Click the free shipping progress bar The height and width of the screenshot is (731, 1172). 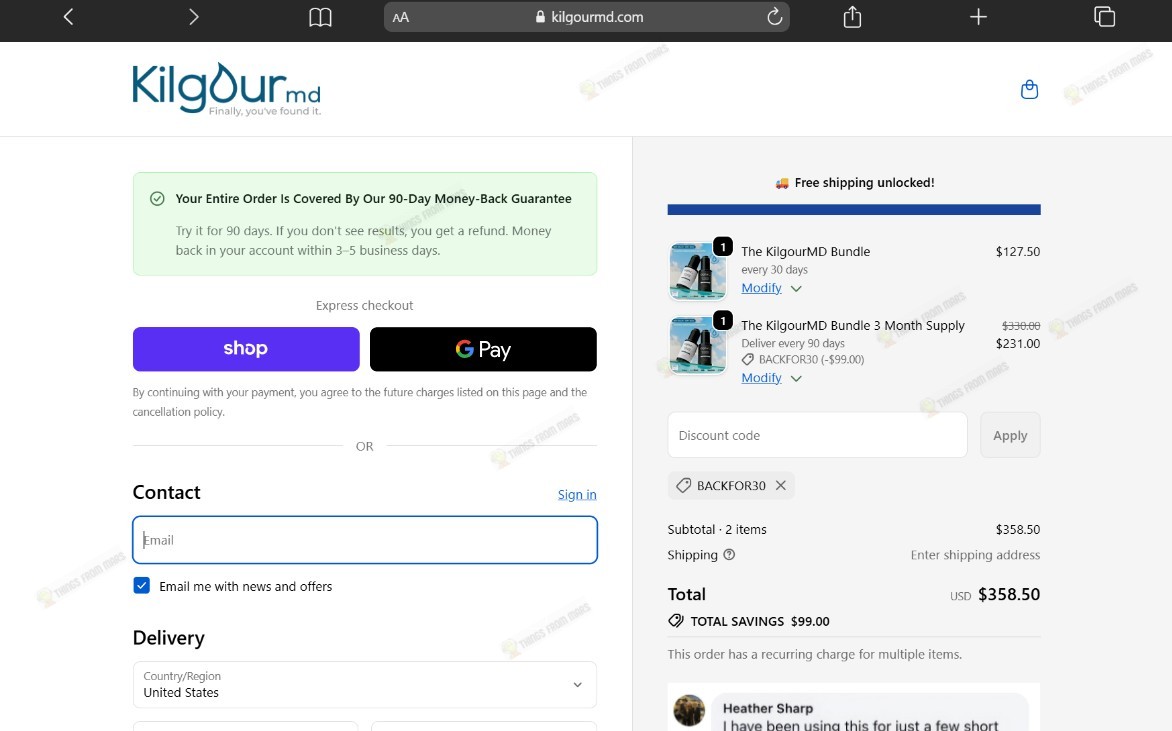(x=854, y=210)
